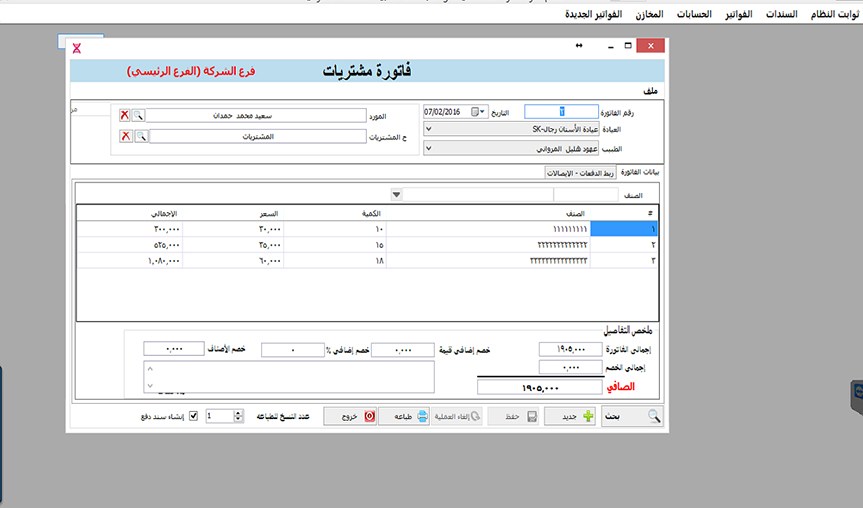The width and height of the screenshot is (863, 508).
Task: Expand the clinic (العيادة) dropdown
Action: (429, 129)
